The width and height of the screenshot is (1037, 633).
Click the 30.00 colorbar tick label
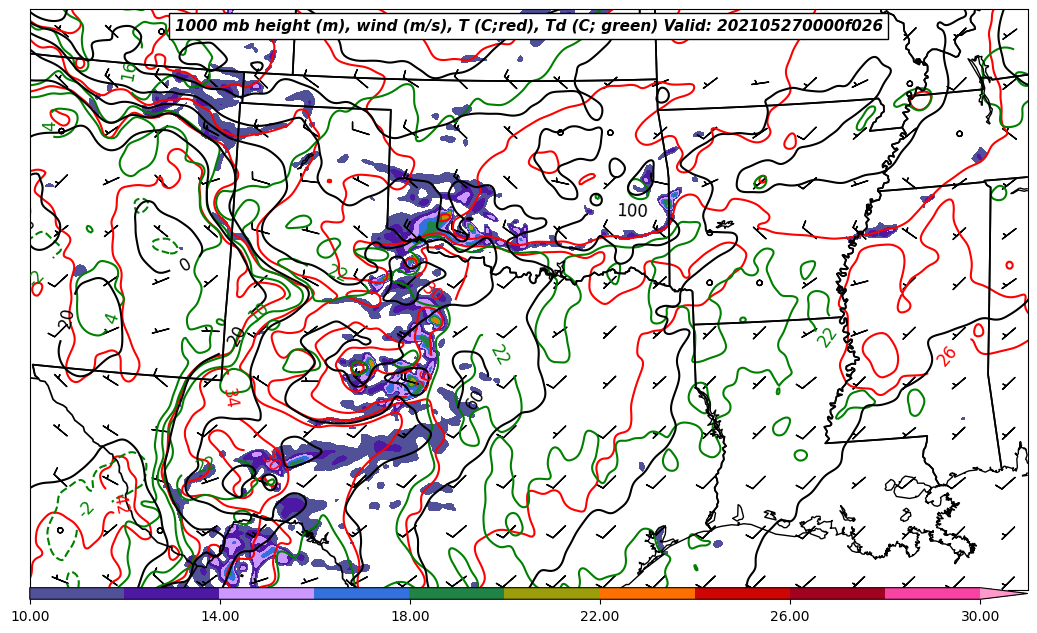(980, 616)
